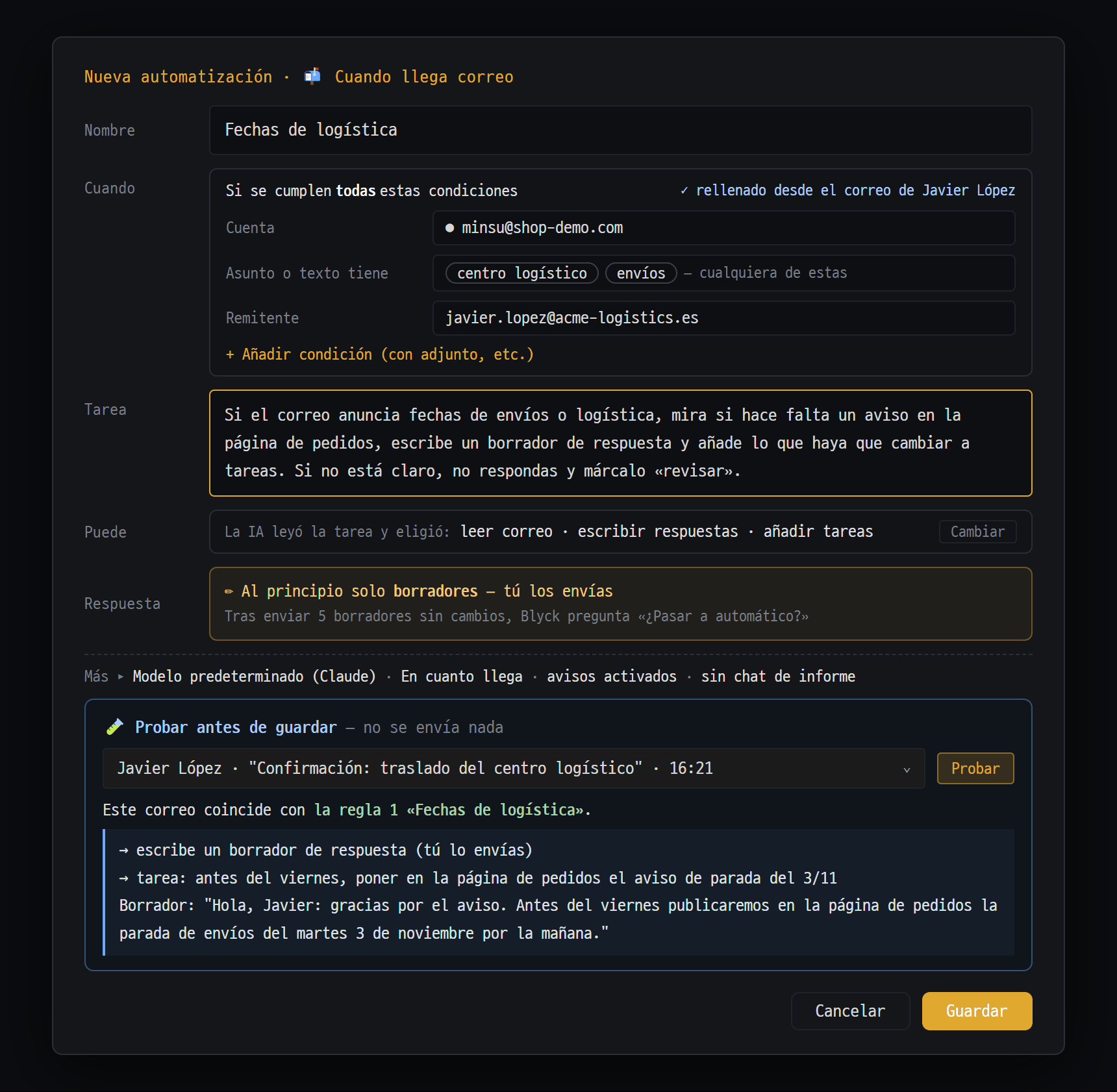Click 'cualquiera de estas' match mode
The image size is (1117, 1092).
(x=773, y=273)
